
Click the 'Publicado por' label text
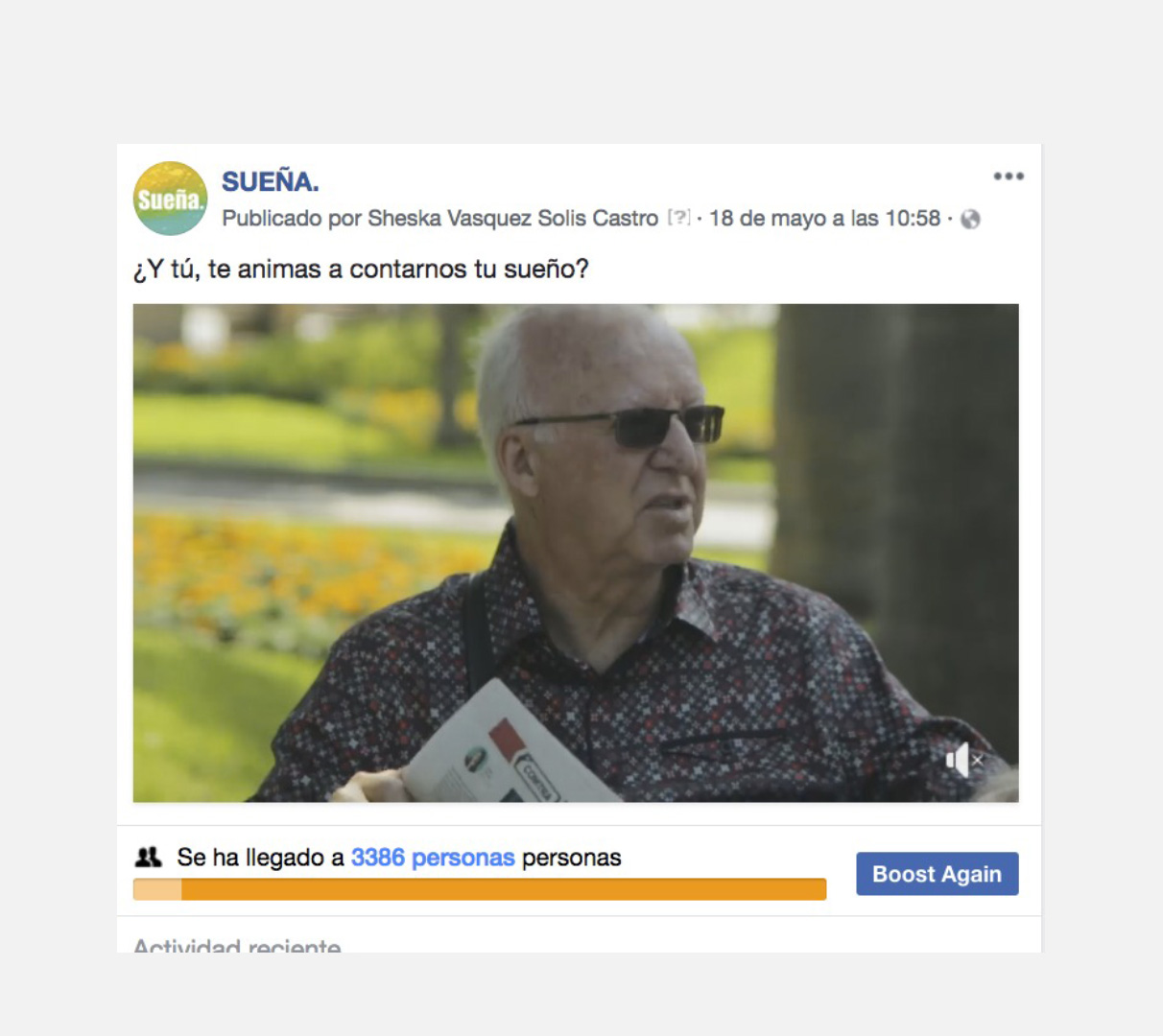click(292, 219)
